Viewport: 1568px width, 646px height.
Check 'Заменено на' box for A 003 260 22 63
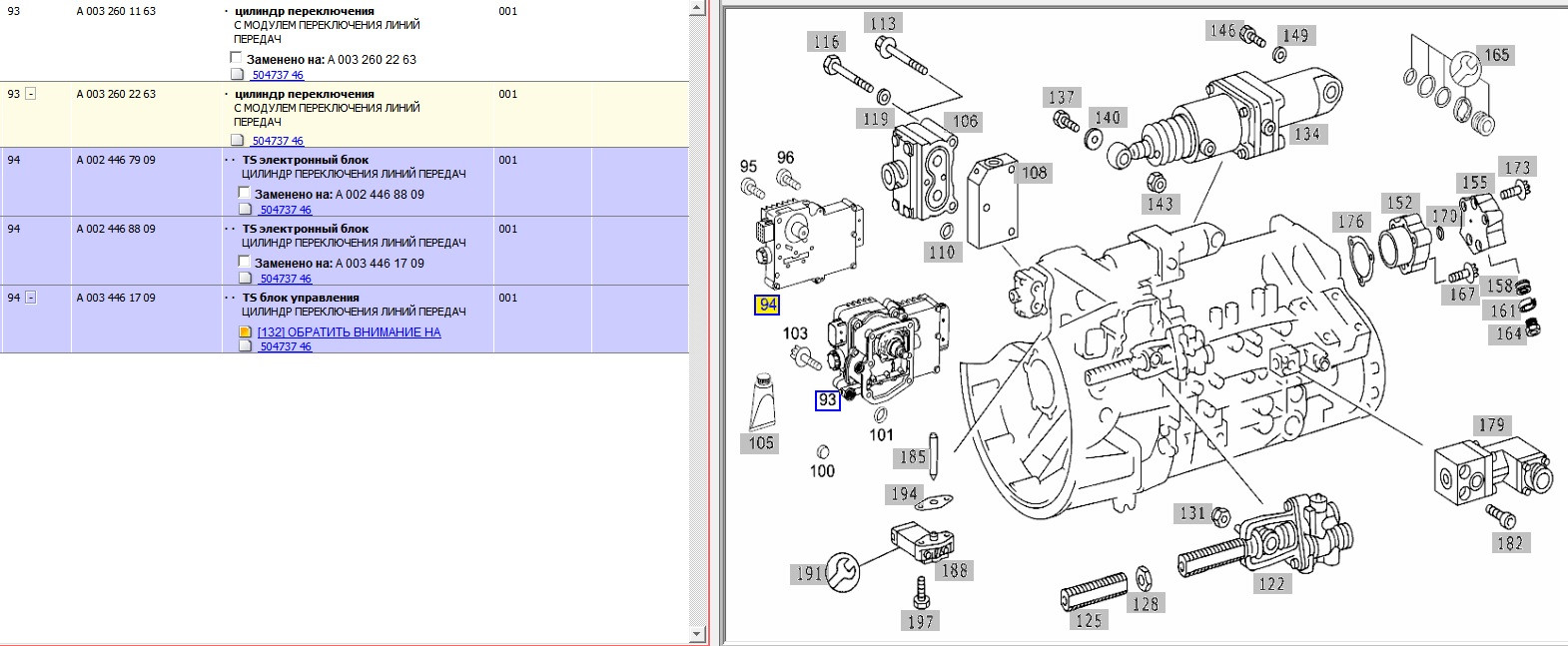[x=236, y=59]
